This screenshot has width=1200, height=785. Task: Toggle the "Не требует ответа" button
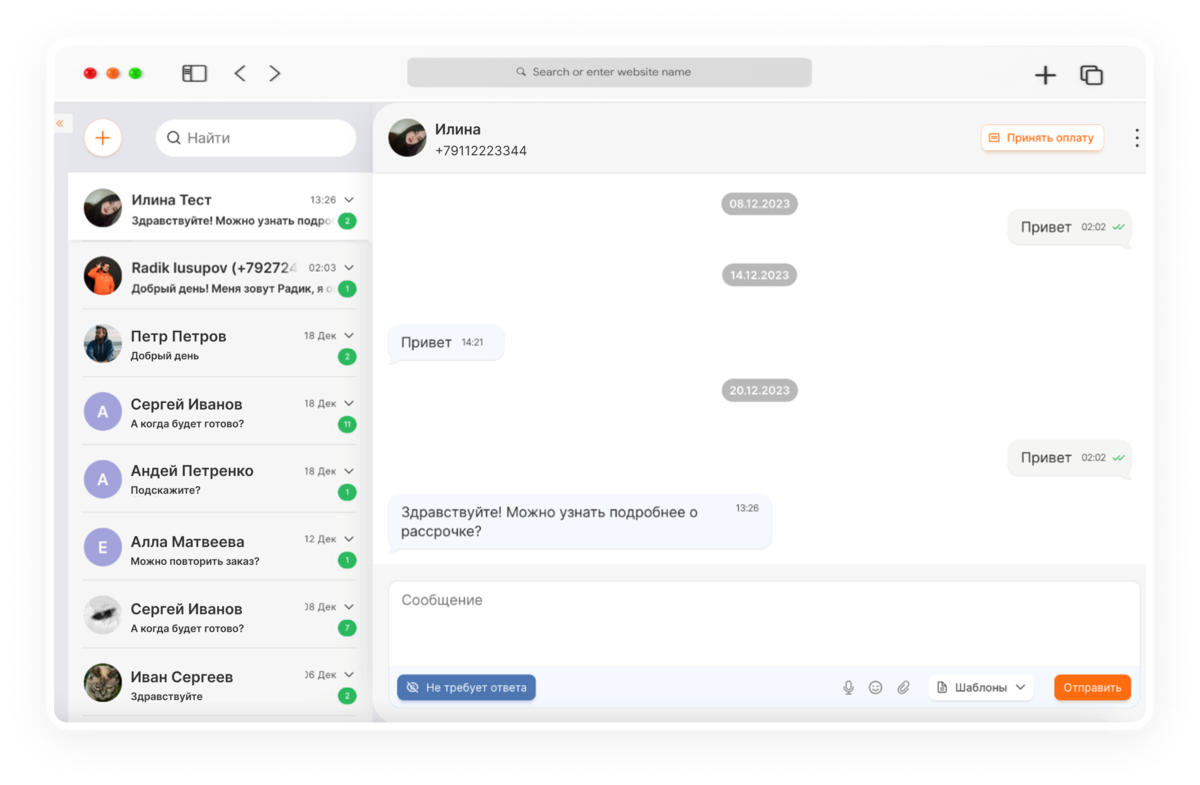pos(466,687)
